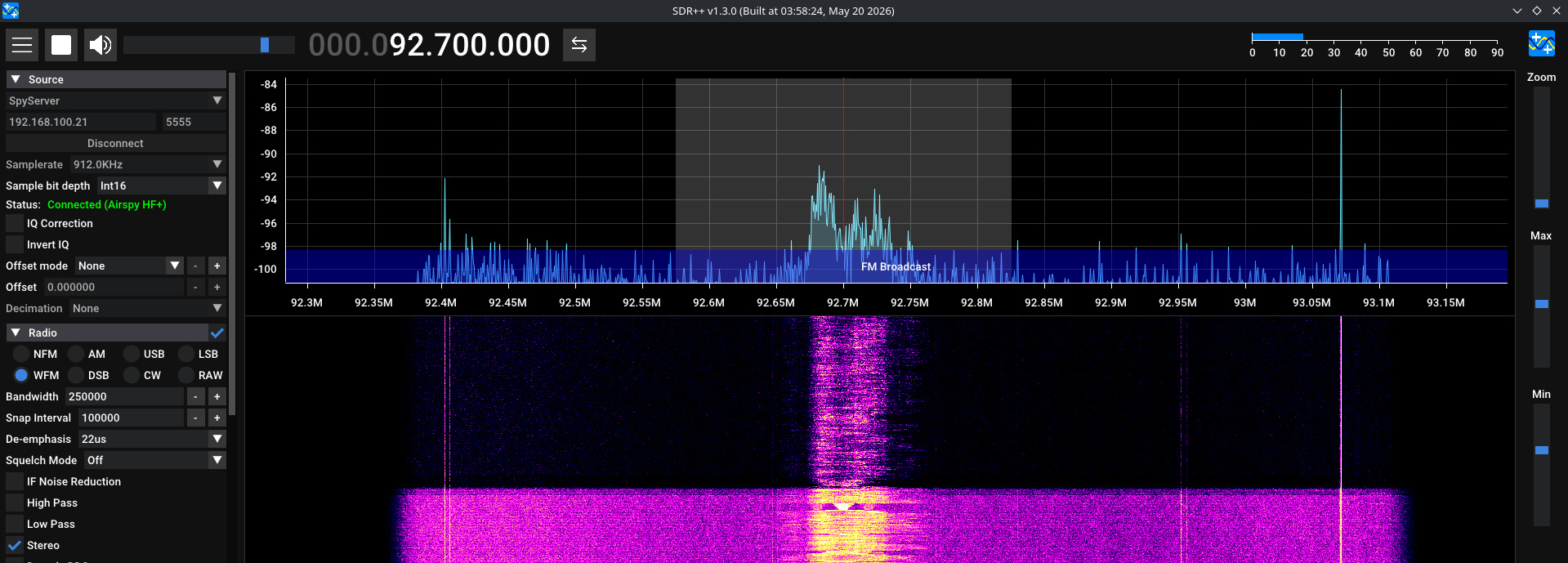Click the SDR++ logo icon at top right
This screenshot has width=1568, height=563.
[x=1542, y=43]
